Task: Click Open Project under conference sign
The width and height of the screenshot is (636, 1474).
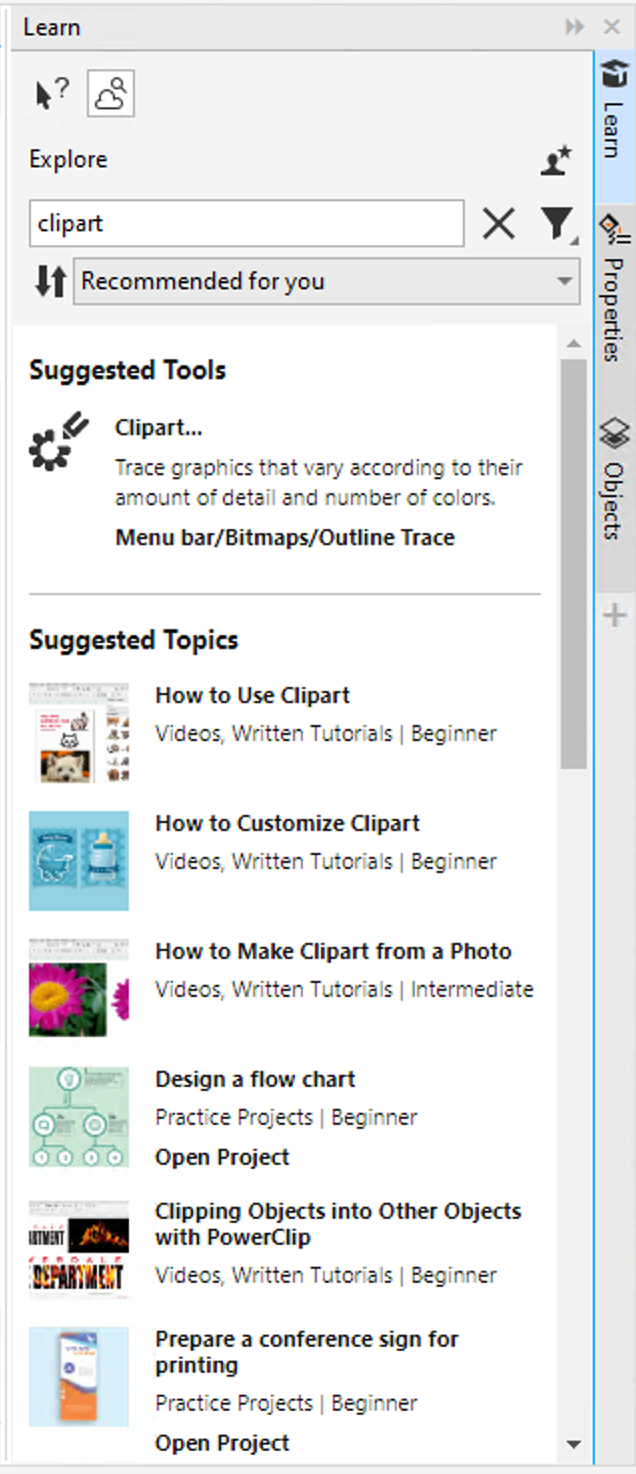Action: click(x=222, y=1443)
